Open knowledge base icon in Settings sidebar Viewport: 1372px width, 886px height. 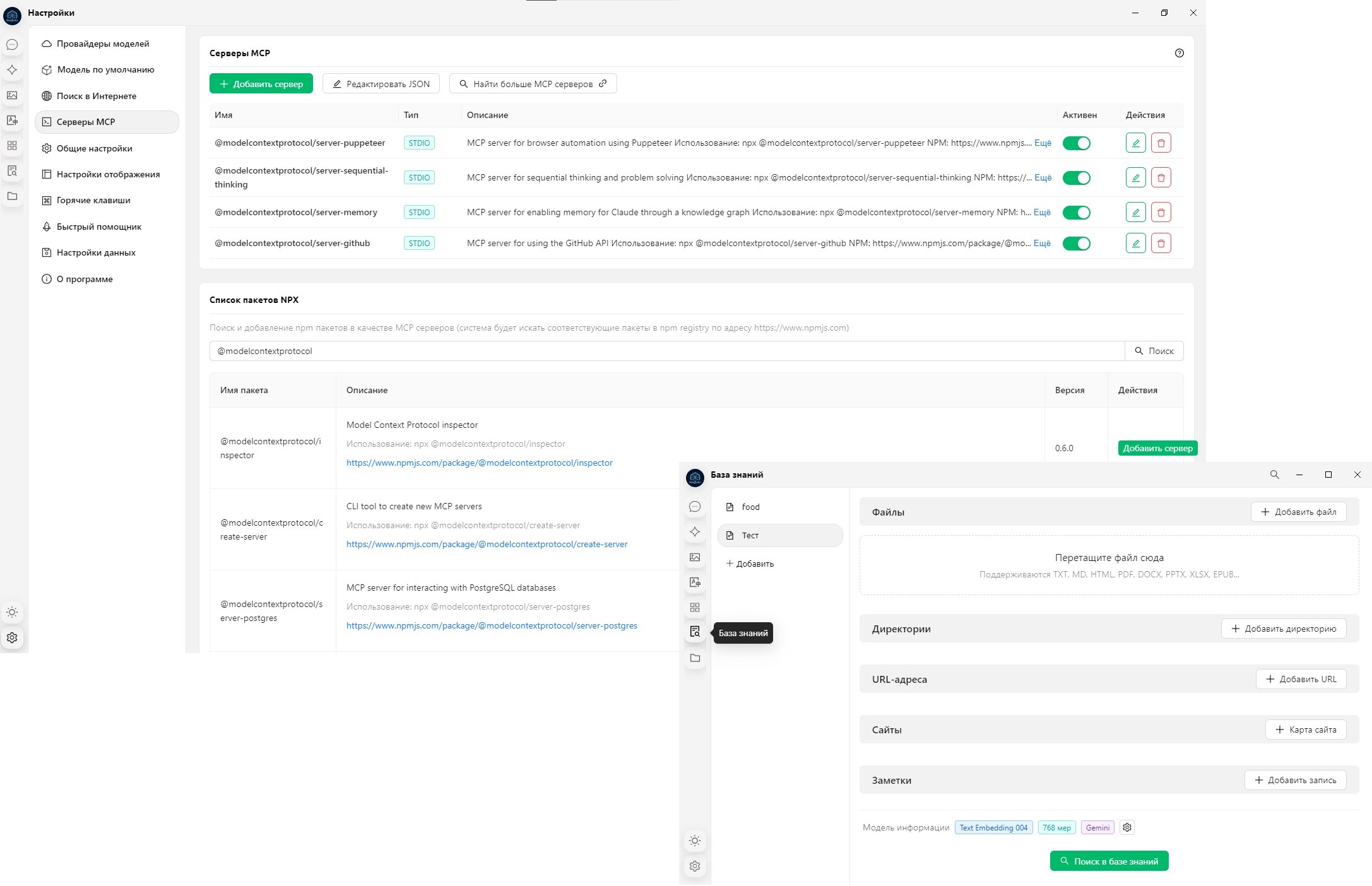tap(12, 171)
